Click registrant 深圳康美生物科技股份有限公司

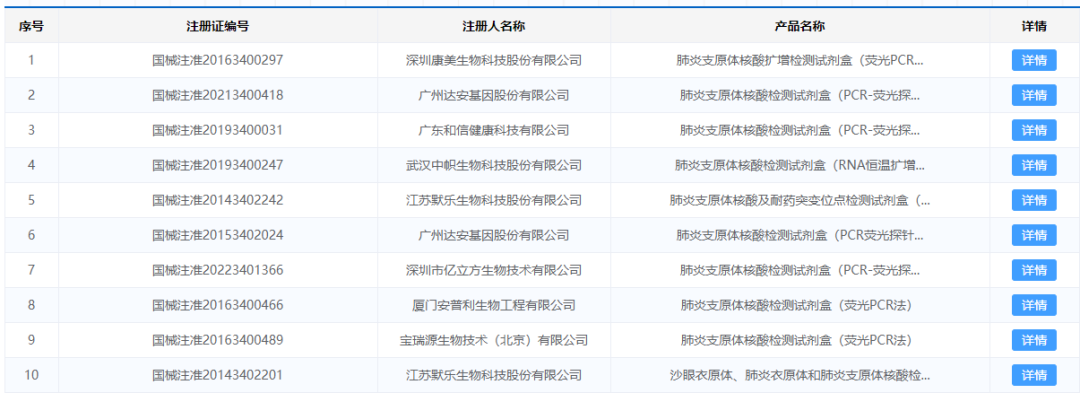click(494, 61)
